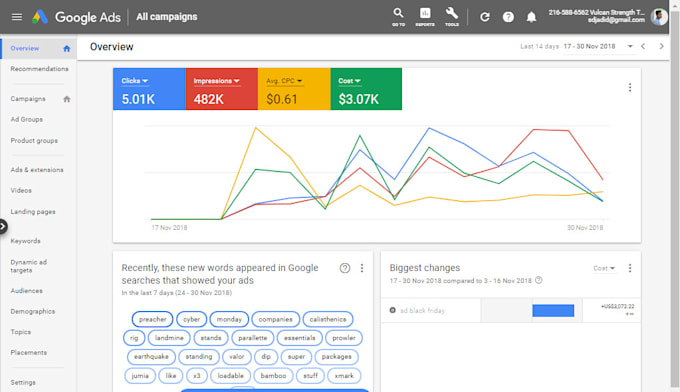This screenshot has height=392, width=680.
Task: Open Recommendations in the sidebar
Action: (39, 69)
